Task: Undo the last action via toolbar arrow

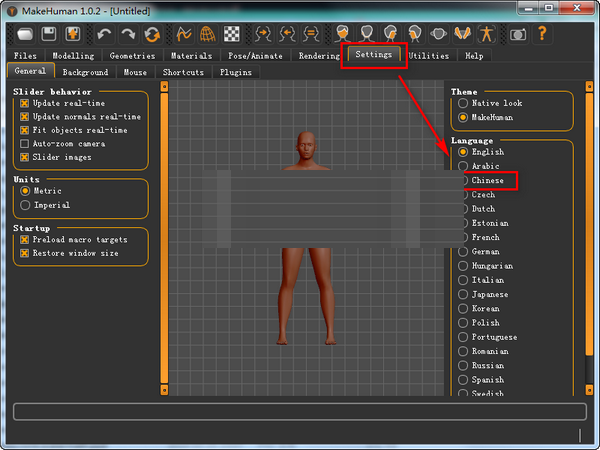Action: [x=104, y=34]
